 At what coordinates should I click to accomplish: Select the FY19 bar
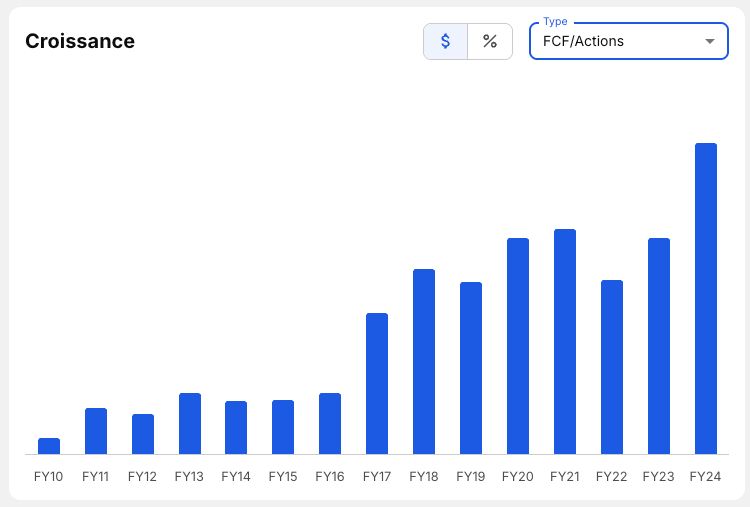(x=471, y=368)
